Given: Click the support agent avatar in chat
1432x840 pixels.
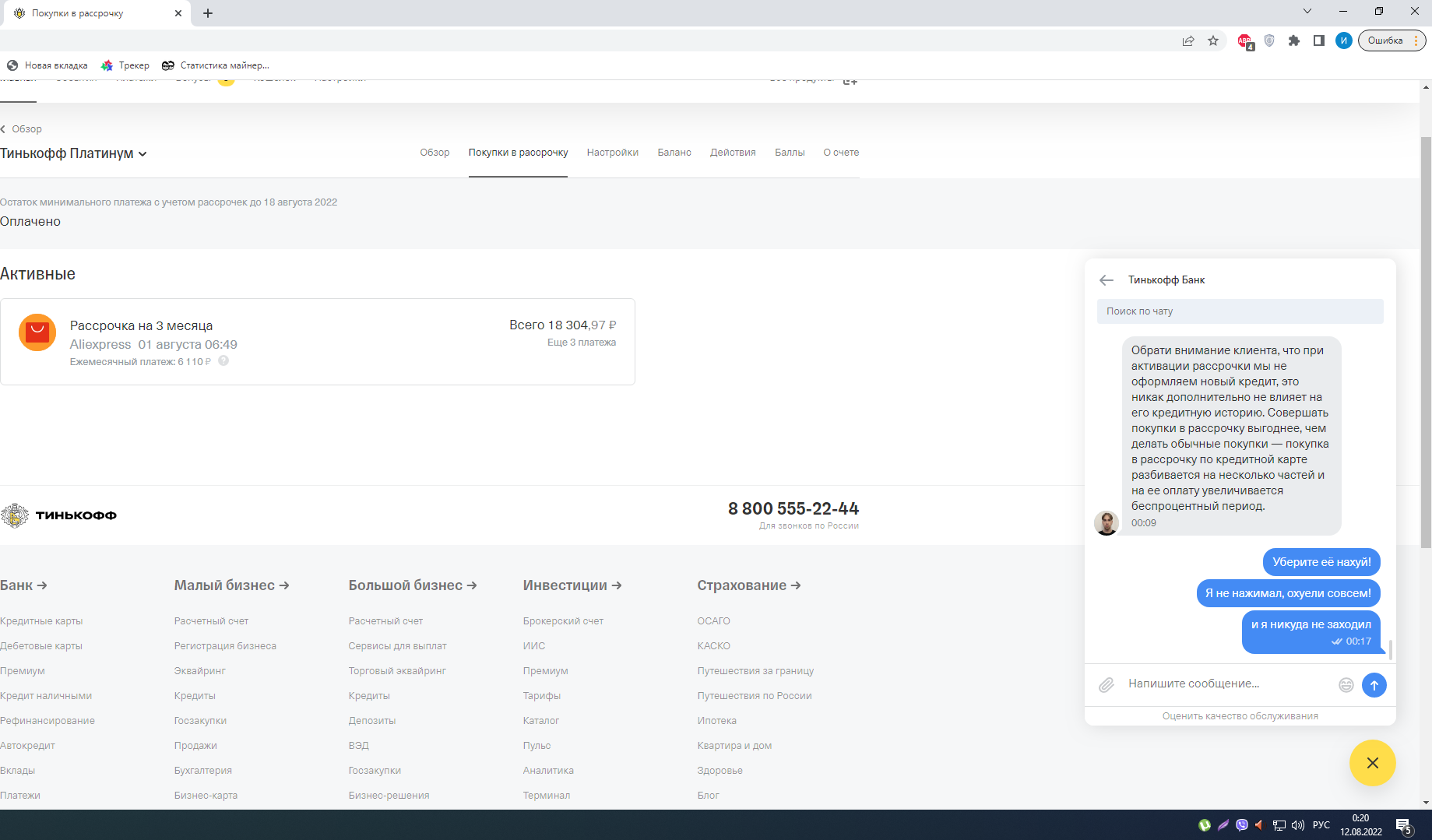Looking at the screenshot, I should pyautogui.click(x=1107, y=523).
